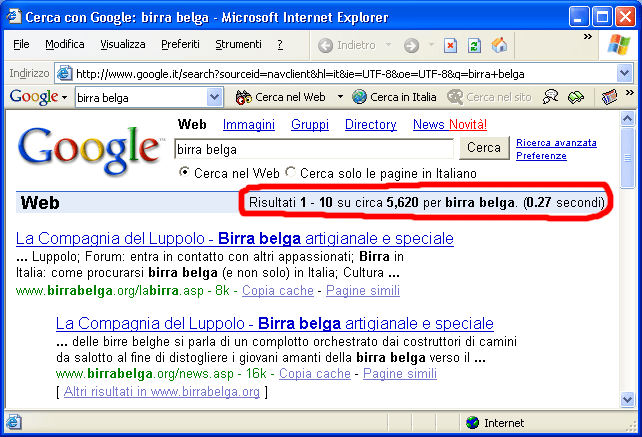Open the Modifica menu
Image resolution: width=642 pixels, height=437 pixels.
pyautogui.click(x=65, y=44)
